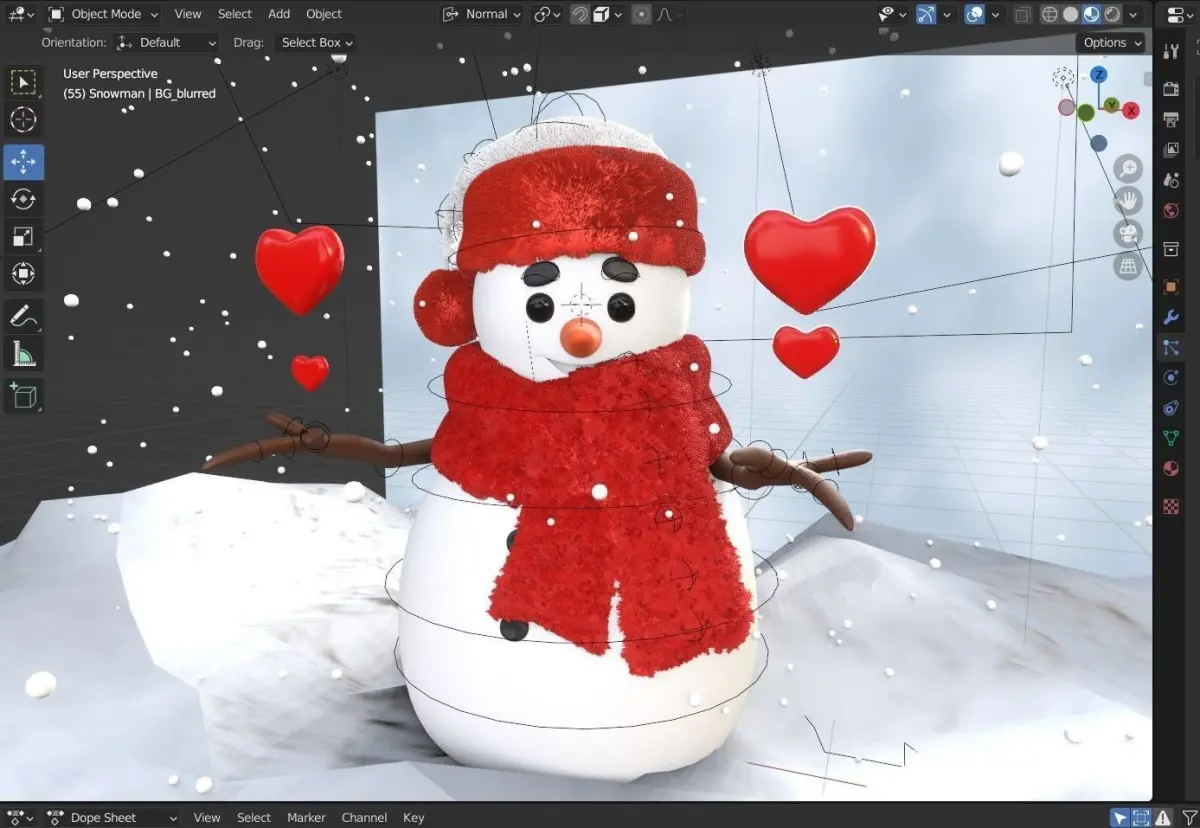Choose the Move tool
This screenshot has height=828, width=1200.
23,162
